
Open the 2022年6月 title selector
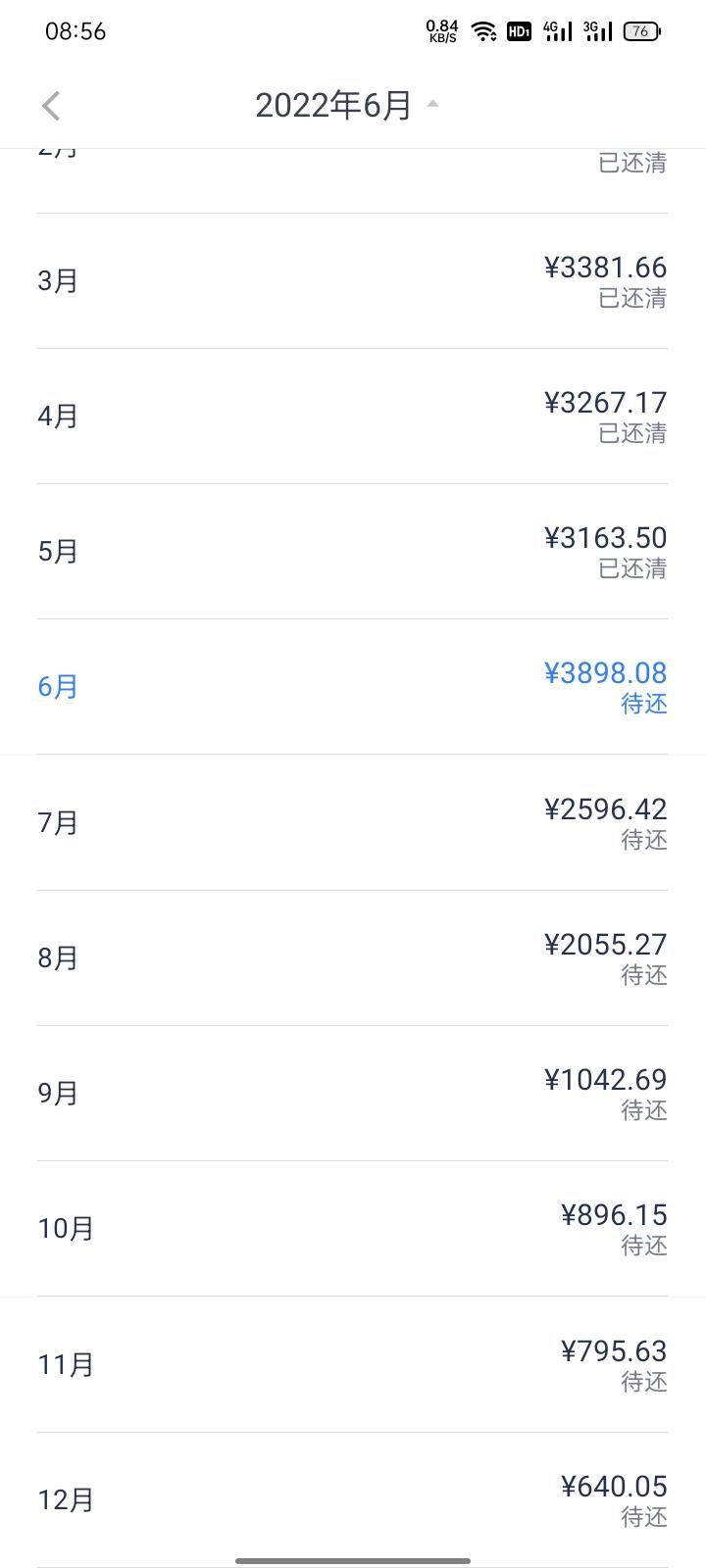[x=333, y=105]
